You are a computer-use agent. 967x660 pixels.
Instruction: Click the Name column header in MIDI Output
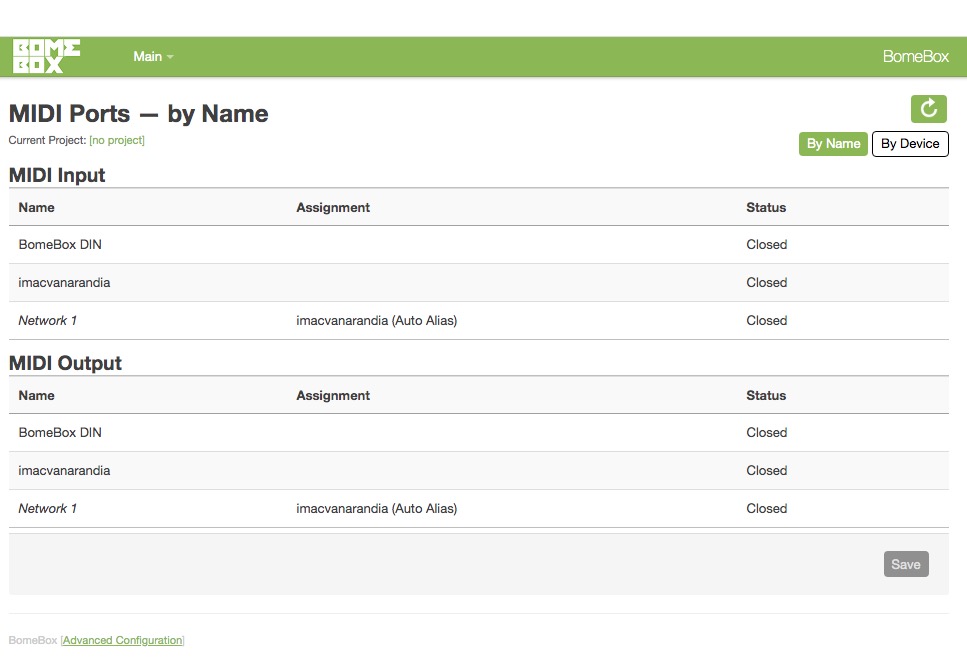[x=36, y=395]
